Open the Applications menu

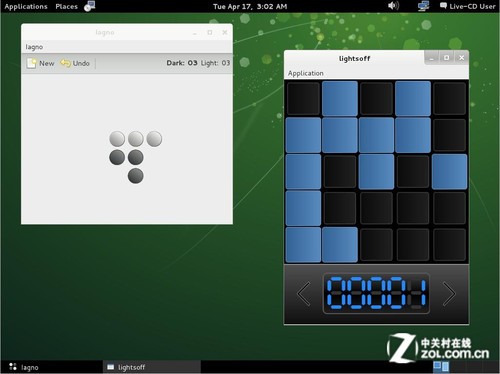26,6
